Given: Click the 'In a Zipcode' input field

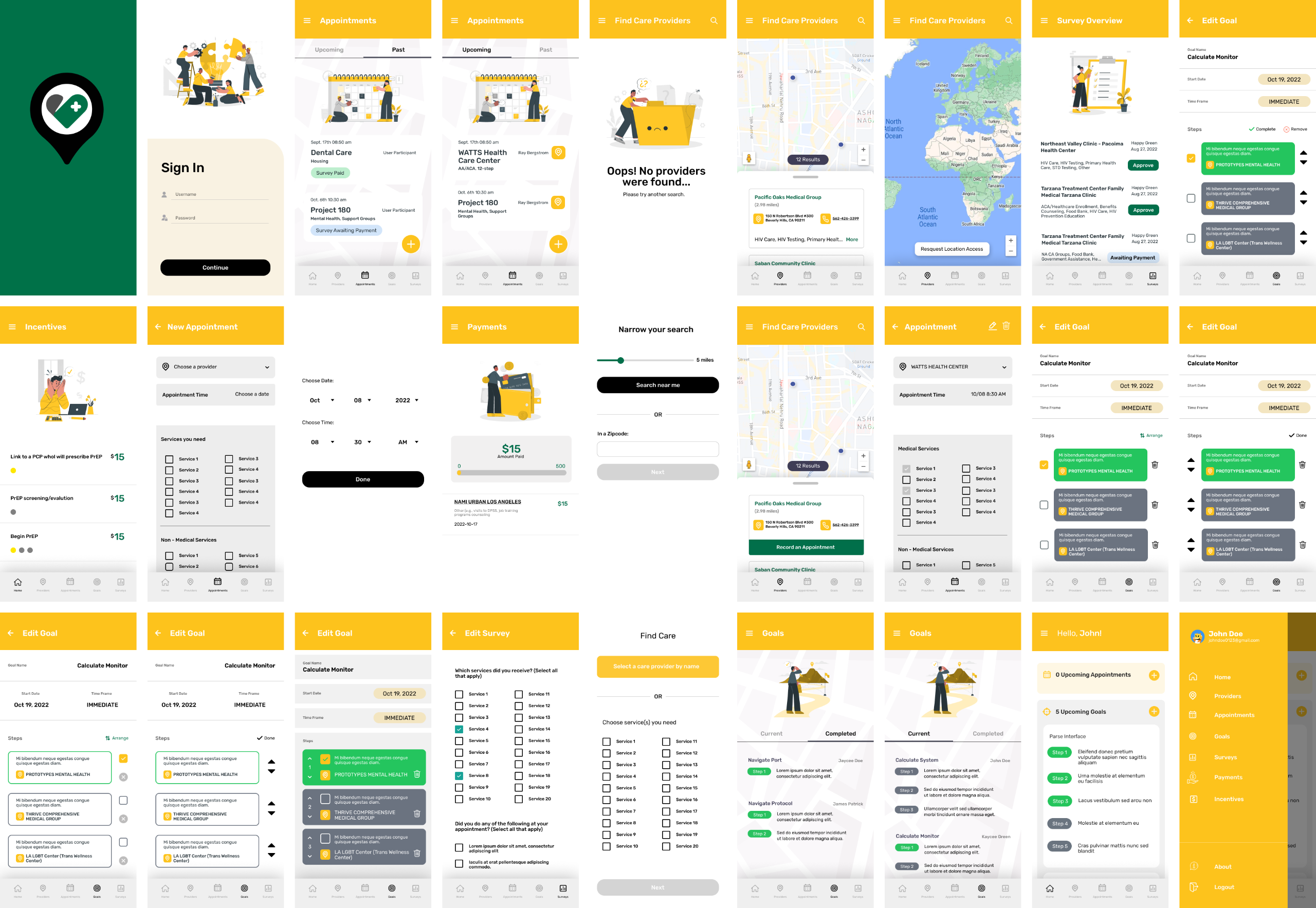Looking at the screenshot, I should 657,450.
